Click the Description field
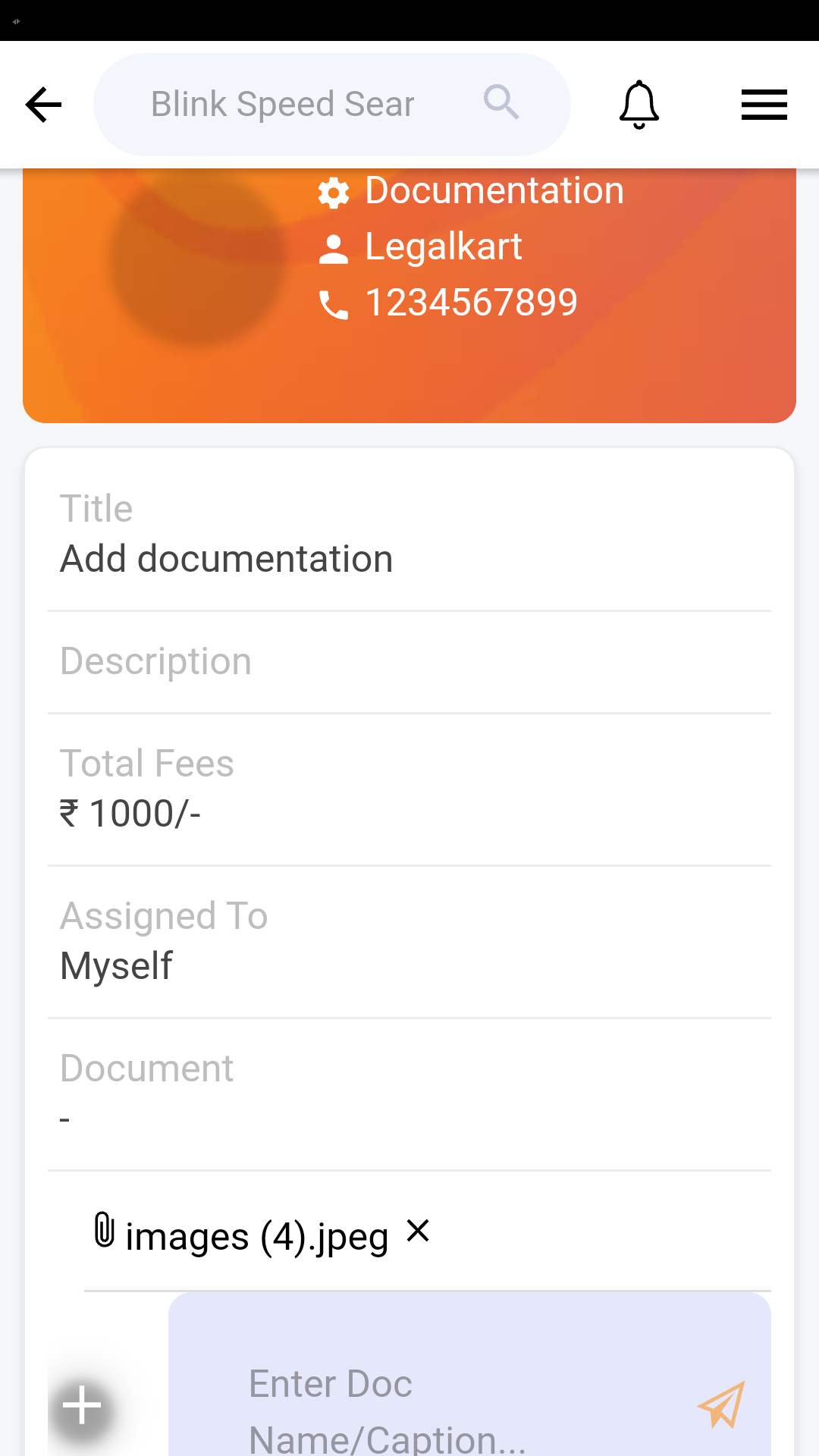The width and height of the screenshot is (819, 1456). point(409,661)
